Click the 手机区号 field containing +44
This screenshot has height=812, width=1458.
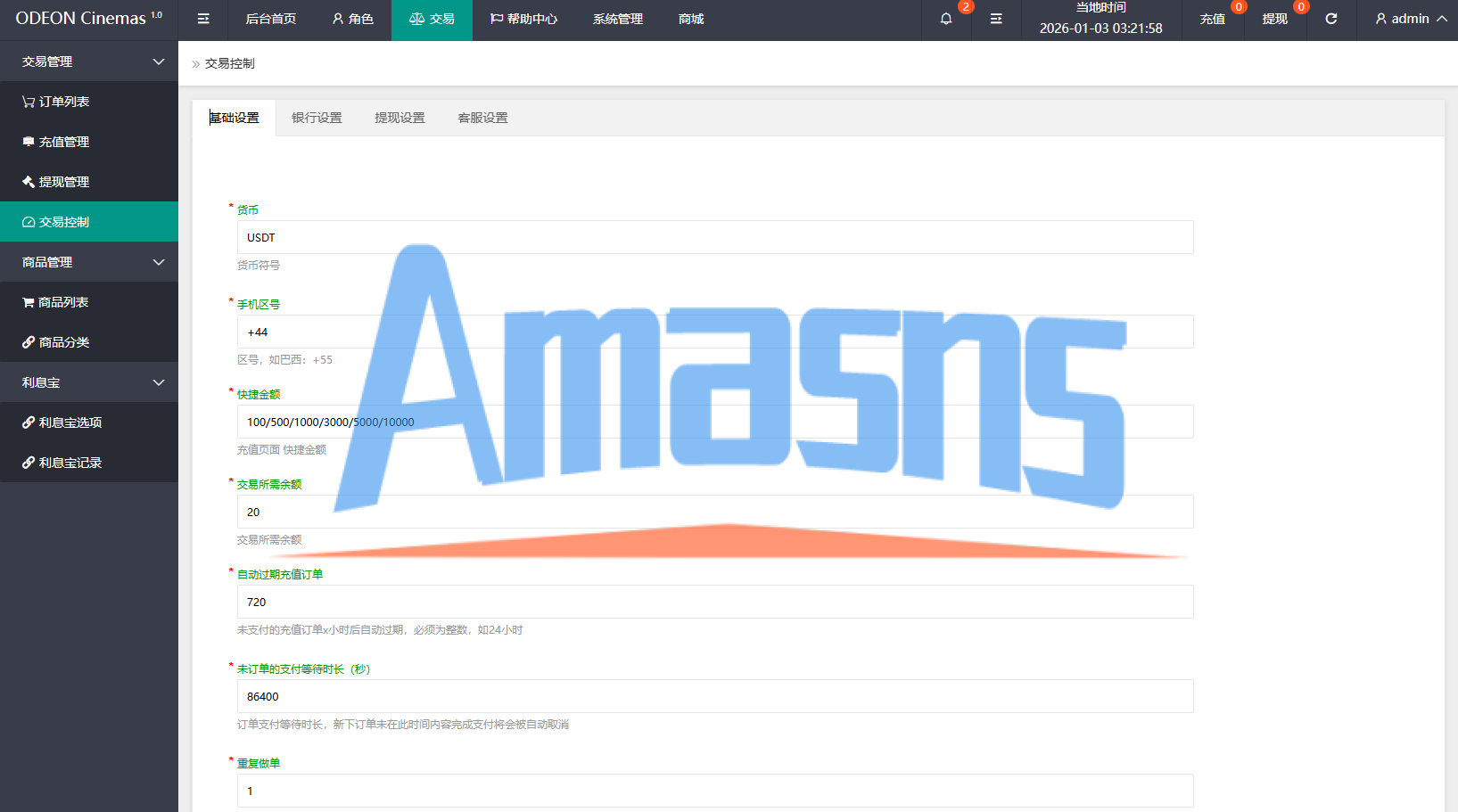715,332
